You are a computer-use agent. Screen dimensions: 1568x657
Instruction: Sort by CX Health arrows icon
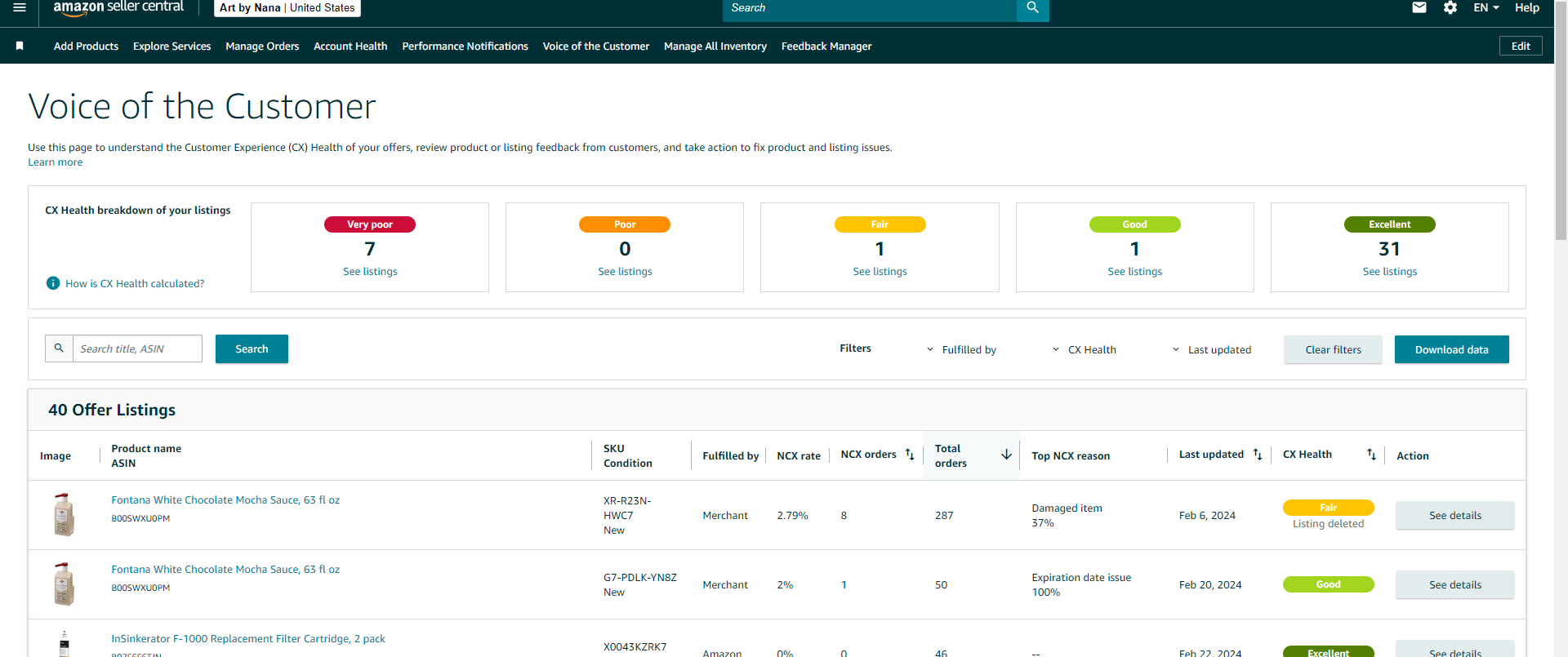pyautogui.click(x=1371, y=455)
